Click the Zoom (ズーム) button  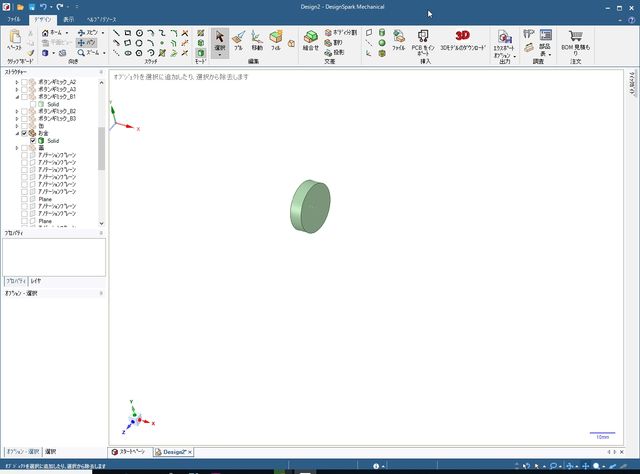(x=89, y=53)
